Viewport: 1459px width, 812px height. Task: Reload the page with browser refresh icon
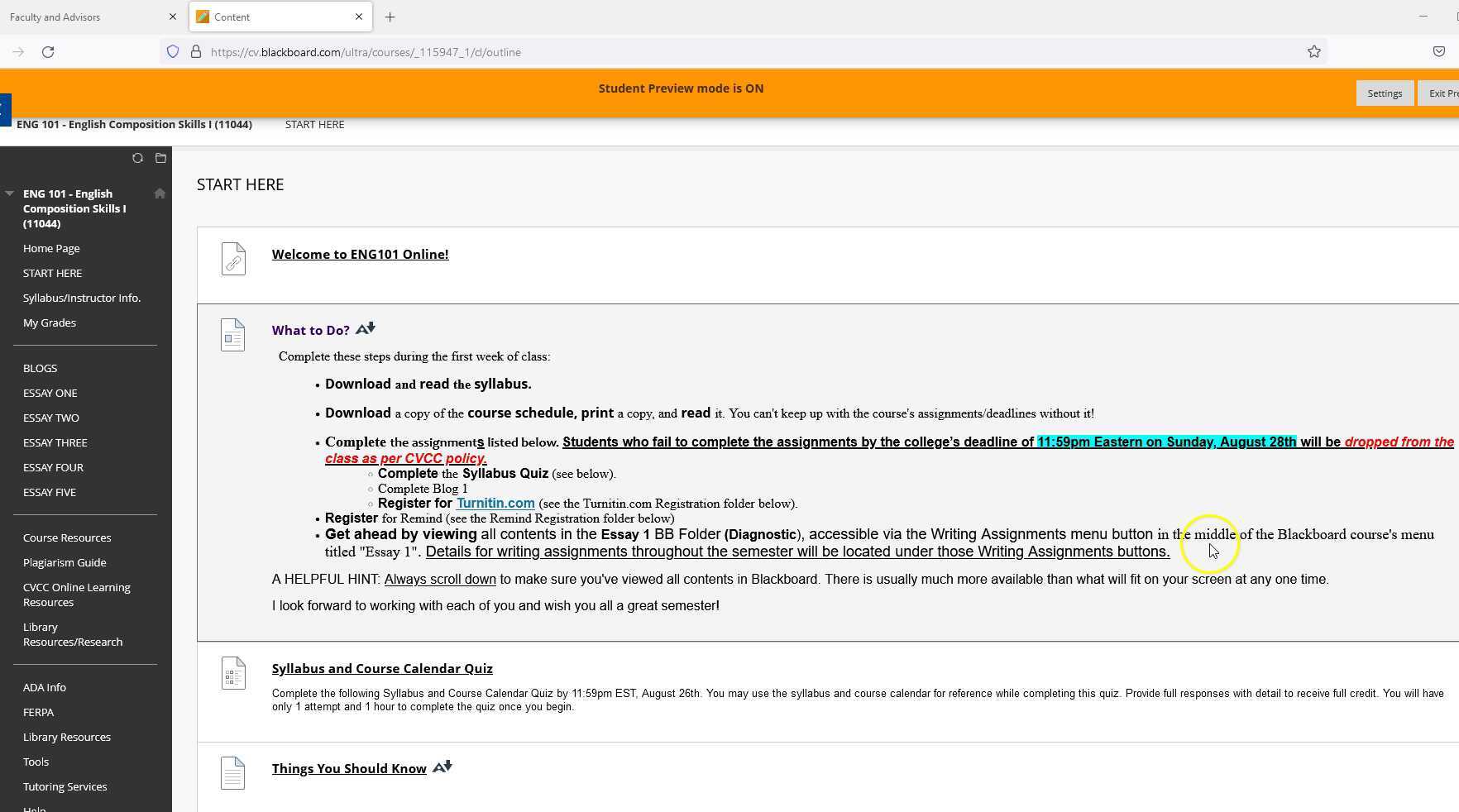(x=48, y=52)
